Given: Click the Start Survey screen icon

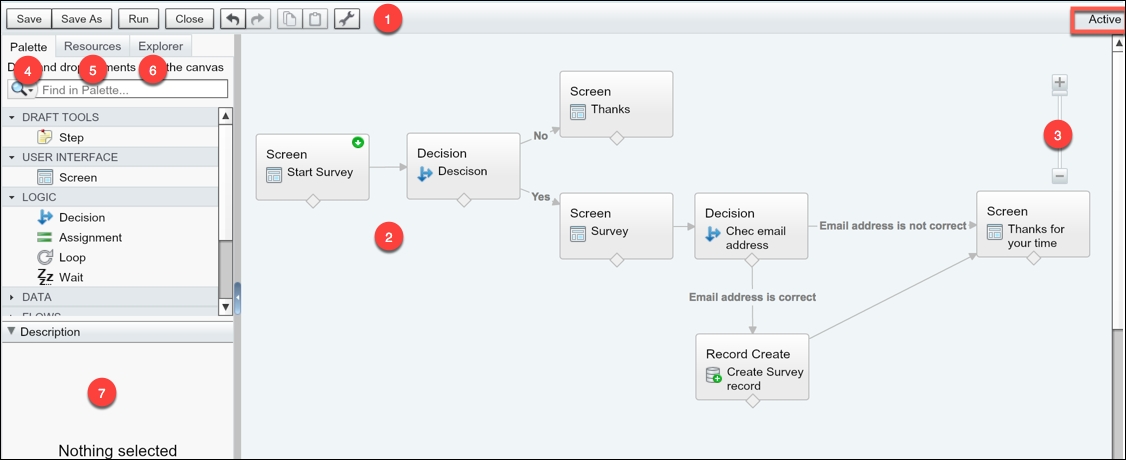Looking at the screenshot, I should [274, 174].
